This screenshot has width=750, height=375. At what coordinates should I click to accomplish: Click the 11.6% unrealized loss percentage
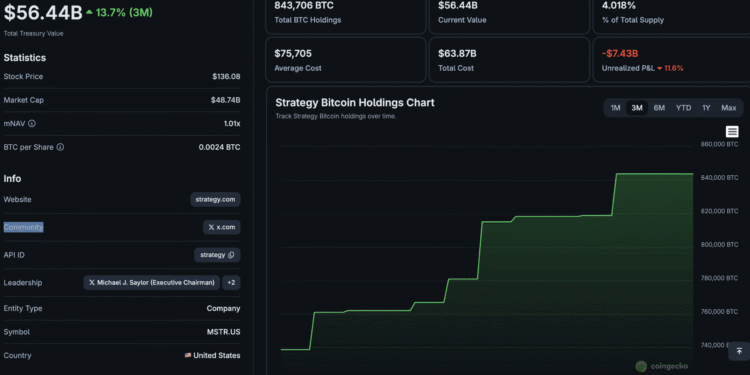[x=670, y=68]
